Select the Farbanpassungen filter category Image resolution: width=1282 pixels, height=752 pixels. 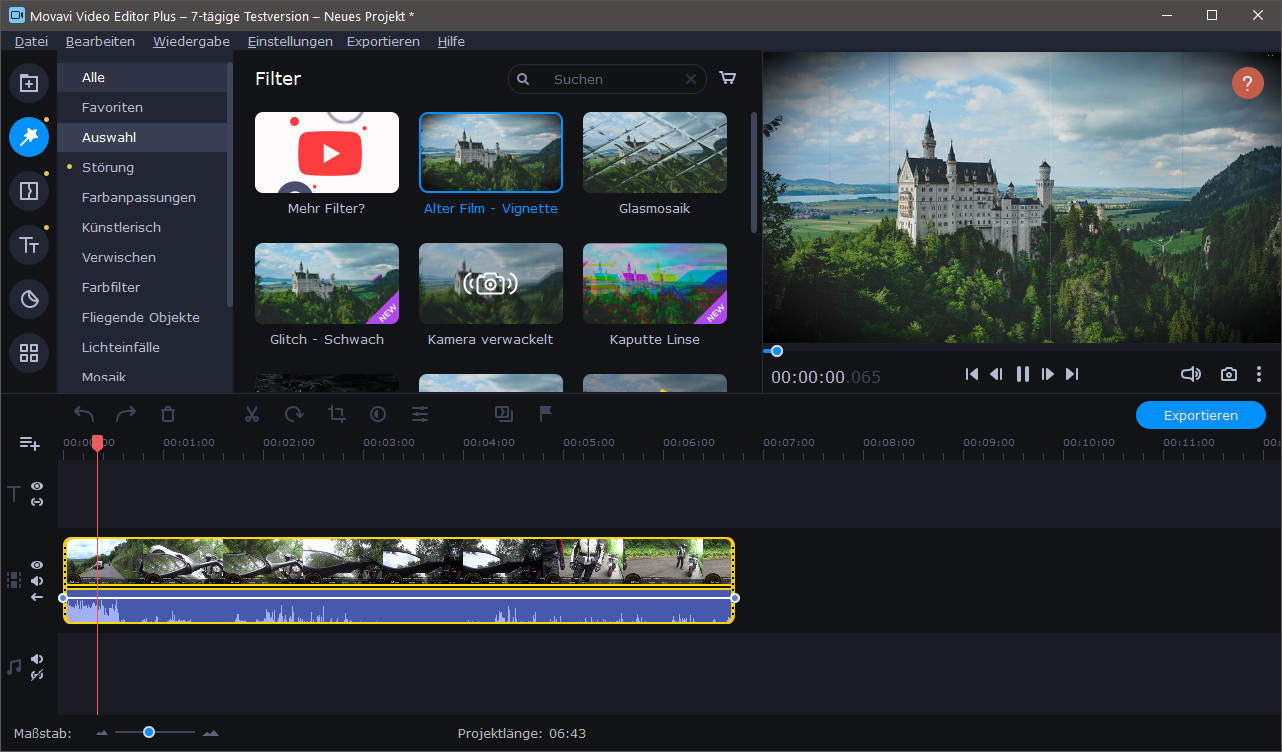tap(139, 197)
